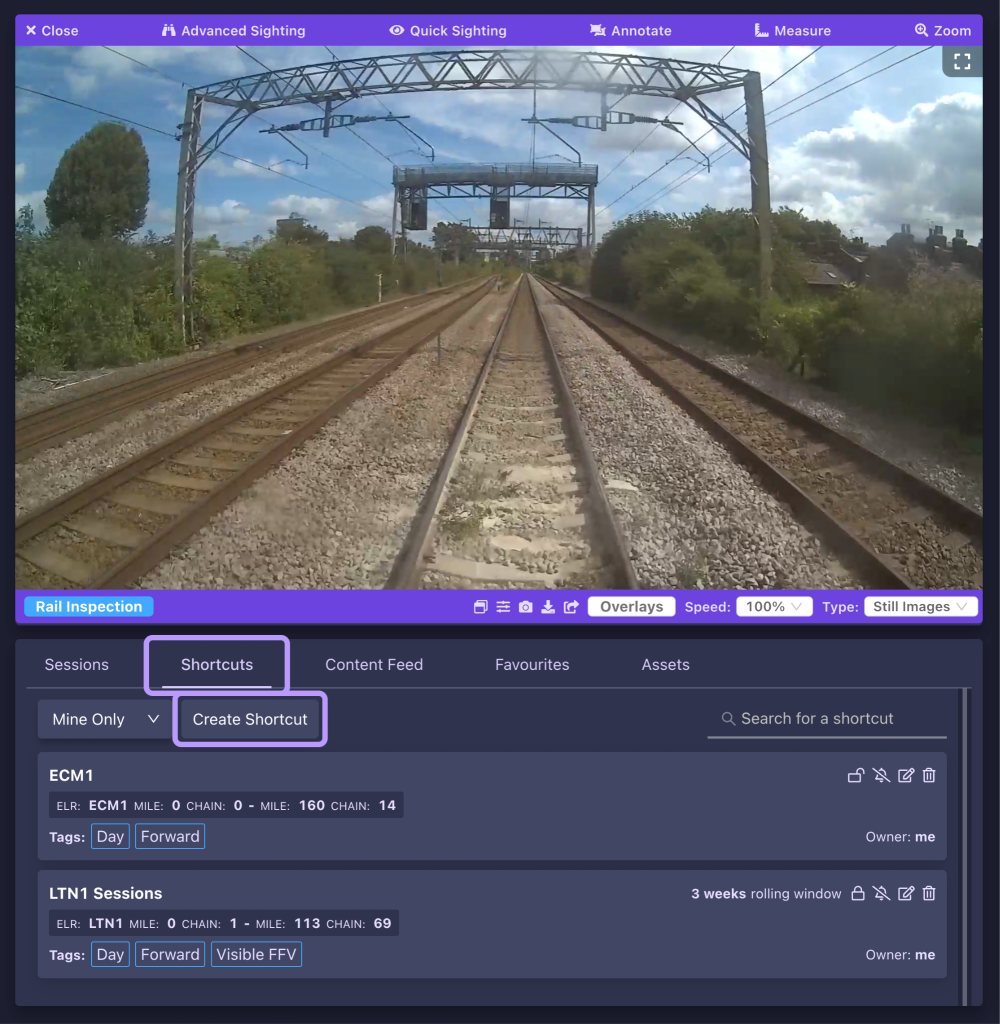Download the current image
Viewport: 1000px width, 1024px height.
coord(548,607)
